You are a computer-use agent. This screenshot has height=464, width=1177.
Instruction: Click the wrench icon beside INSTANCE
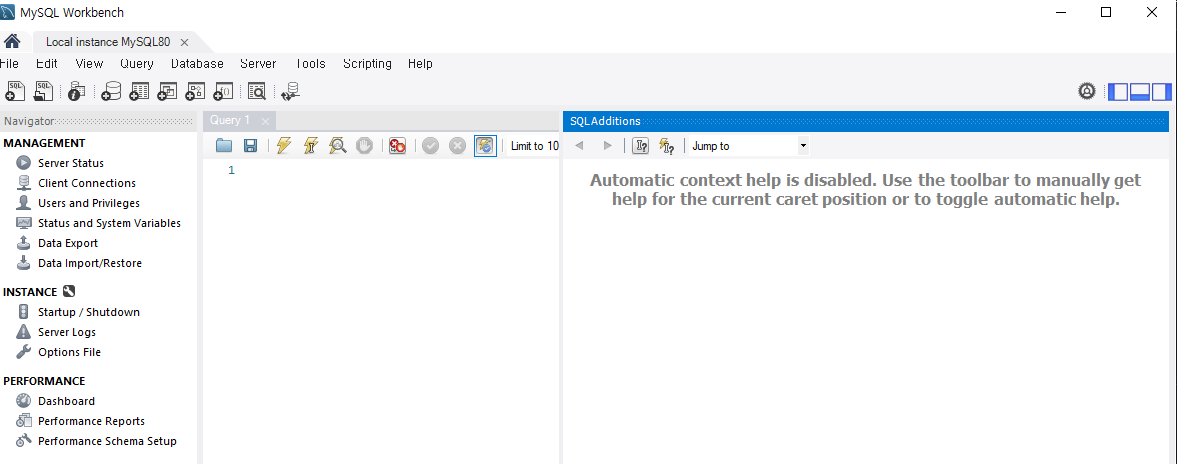[x=69, y=292]
